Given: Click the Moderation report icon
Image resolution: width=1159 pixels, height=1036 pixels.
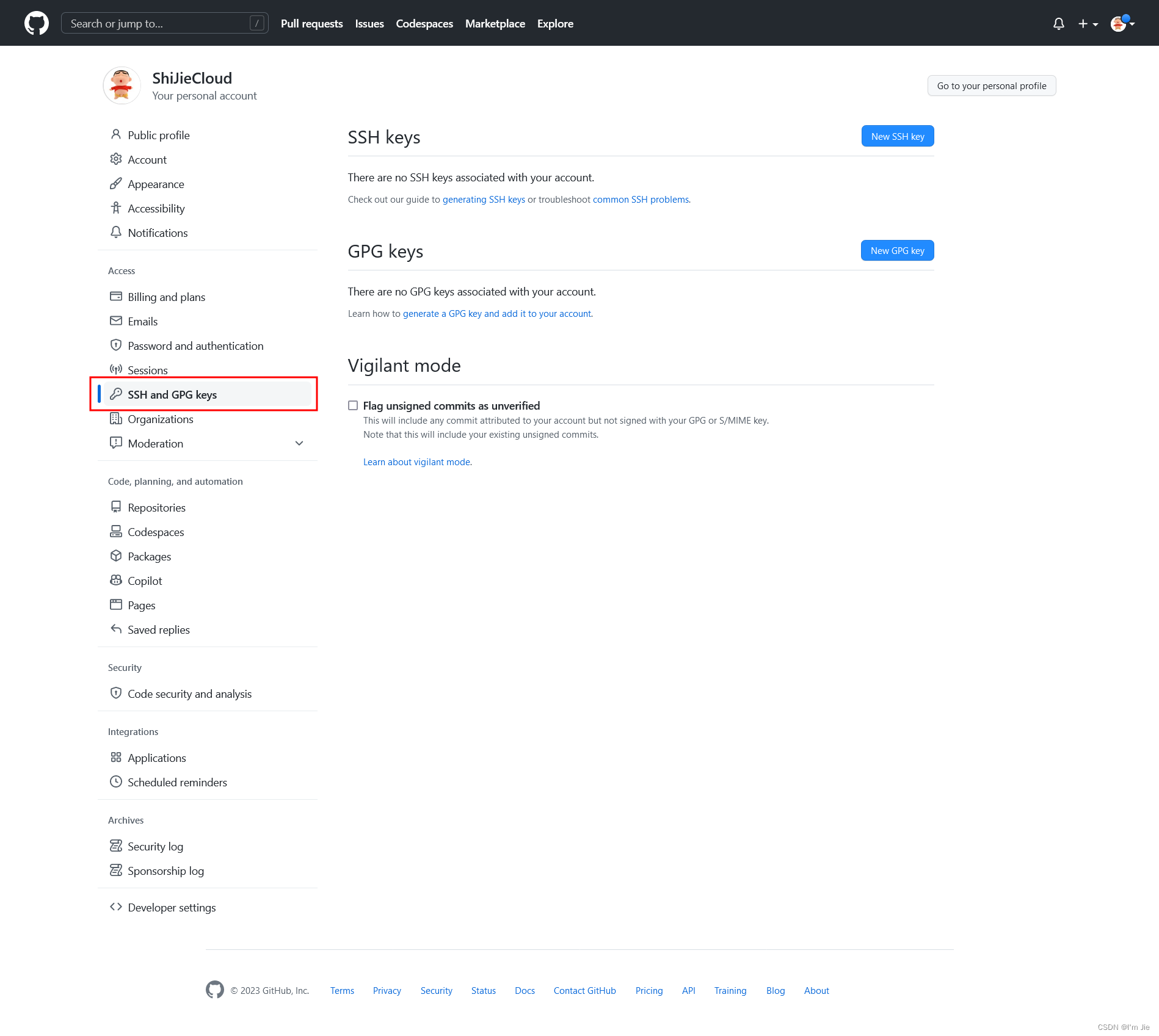Looking at the screenshot, I should (x=116, y=443).
